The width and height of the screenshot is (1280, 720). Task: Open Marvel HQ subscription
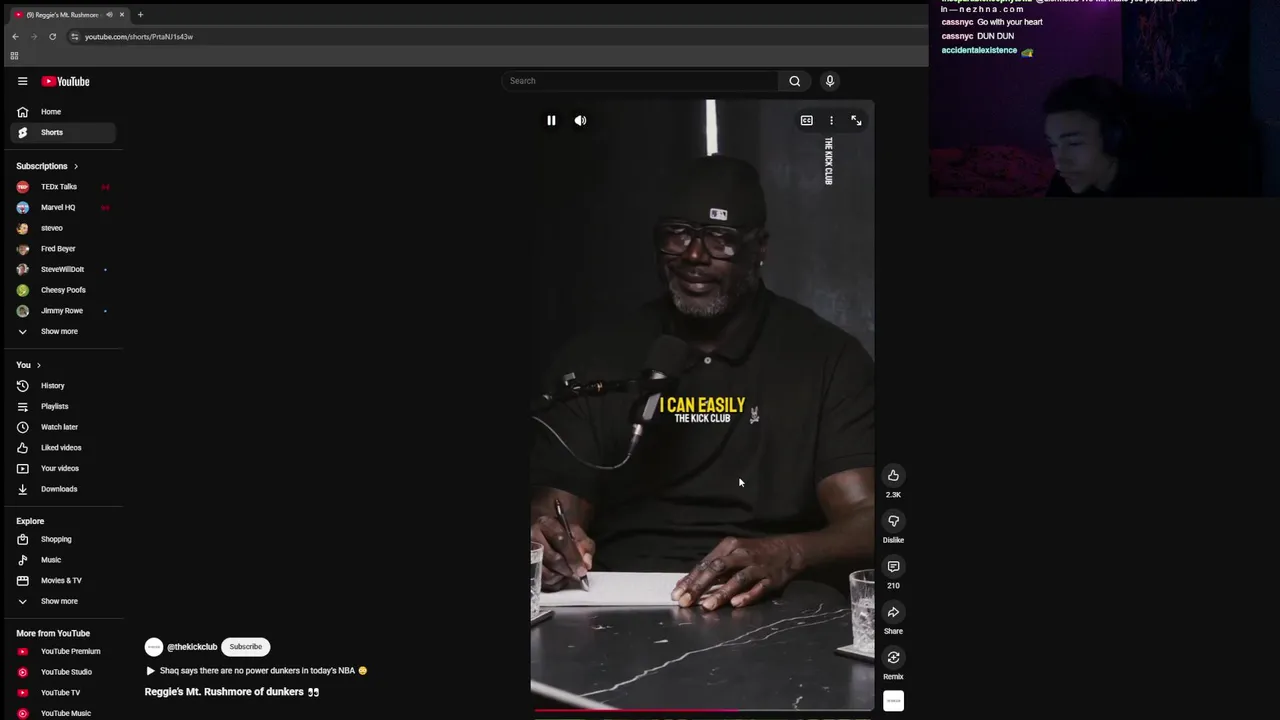tap(63, 207)
